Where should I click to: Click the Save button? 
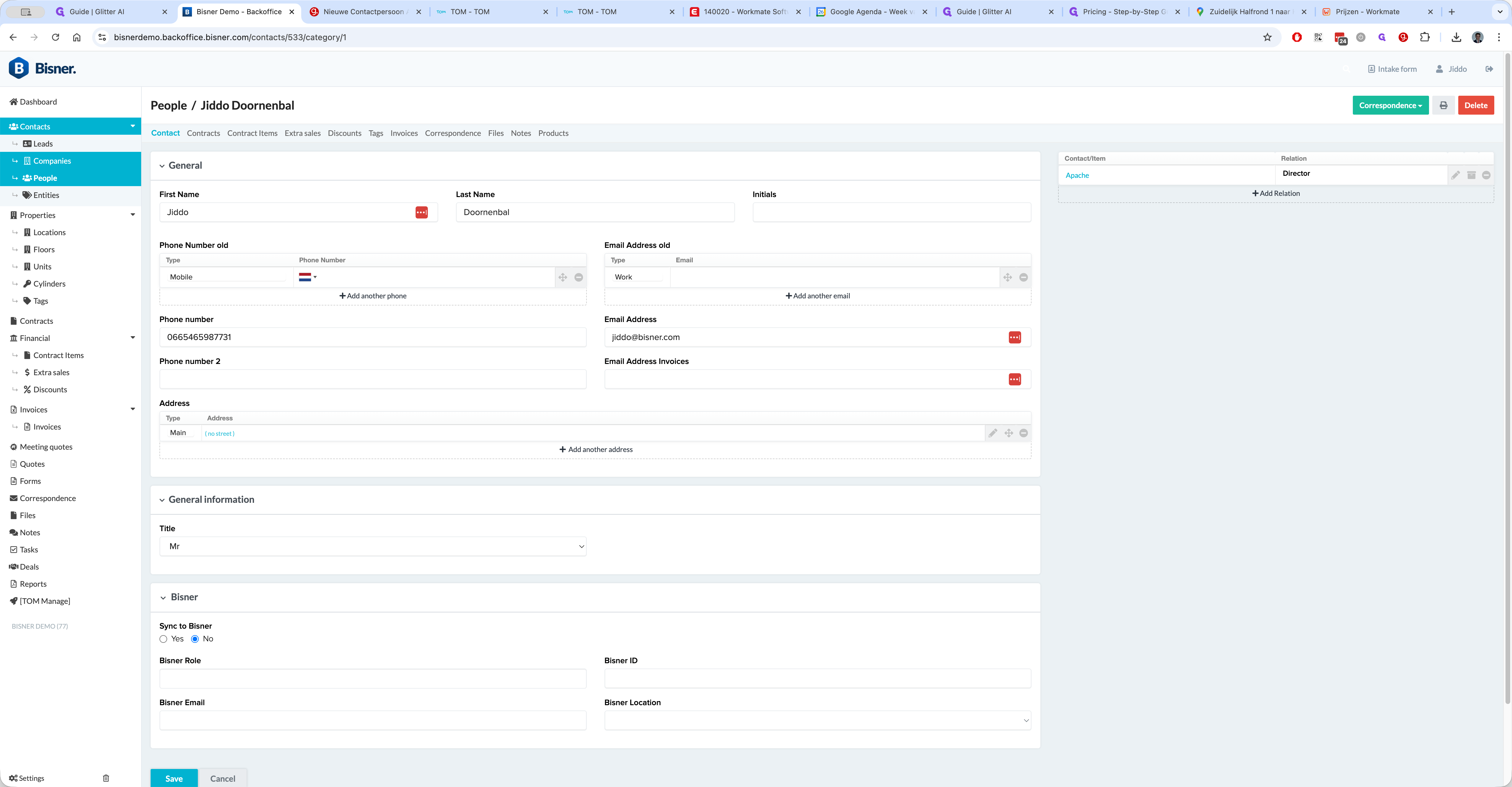click(174, 778)
